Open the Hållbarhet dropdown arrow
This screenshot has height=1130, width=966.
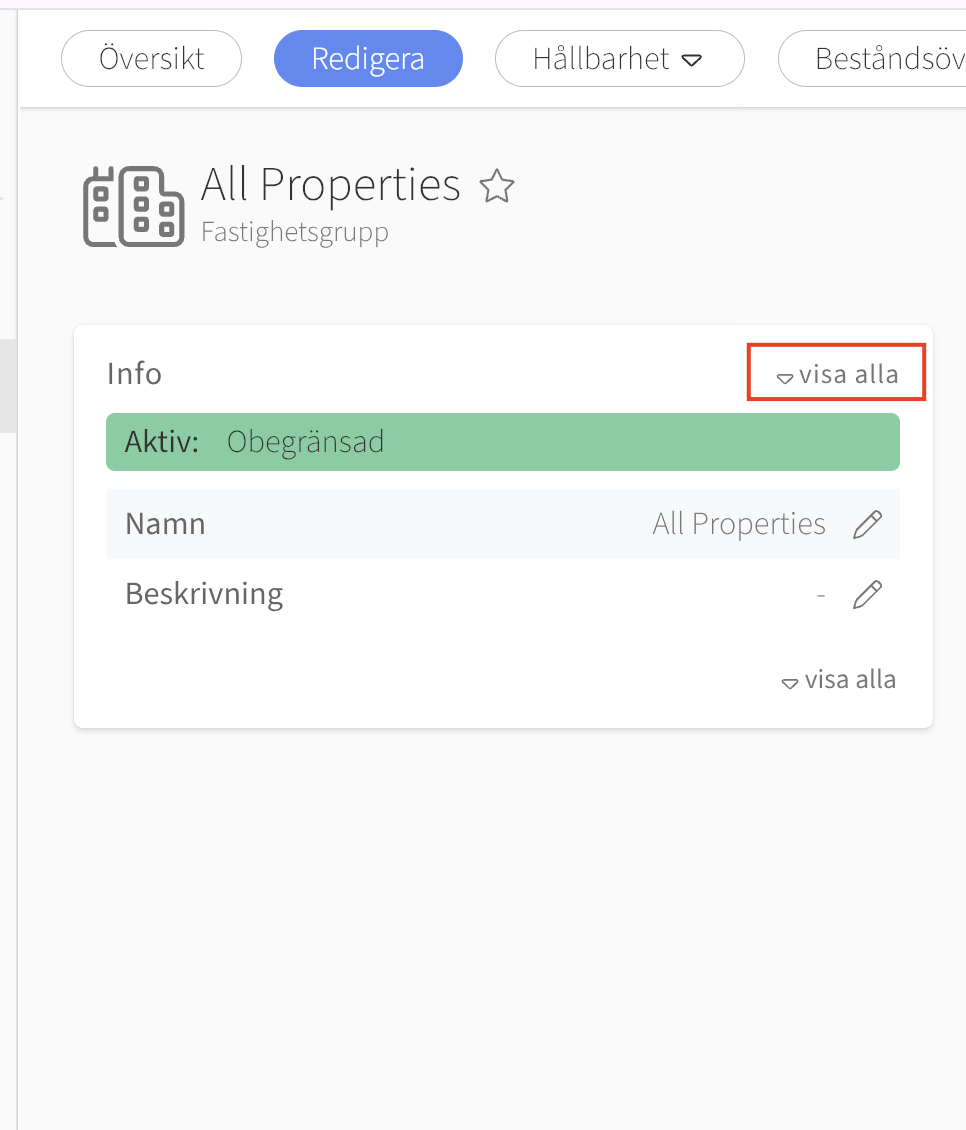click(x=692, y=60)
